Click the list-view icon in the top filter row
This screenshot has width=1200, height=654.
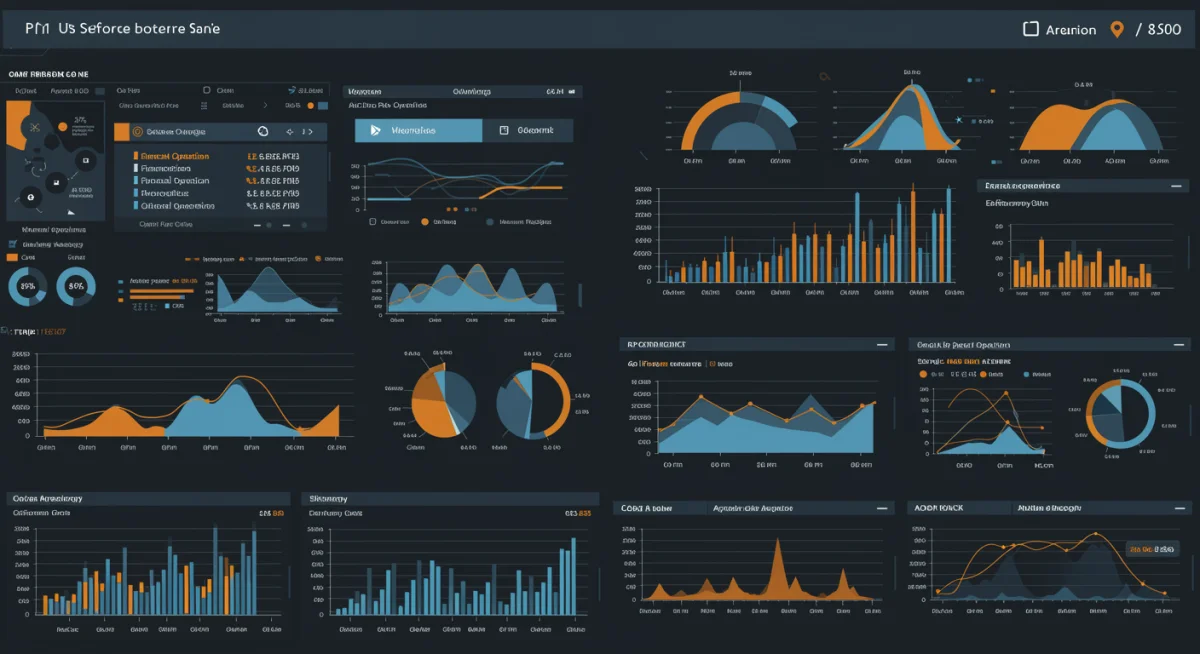tap(203, 106)
